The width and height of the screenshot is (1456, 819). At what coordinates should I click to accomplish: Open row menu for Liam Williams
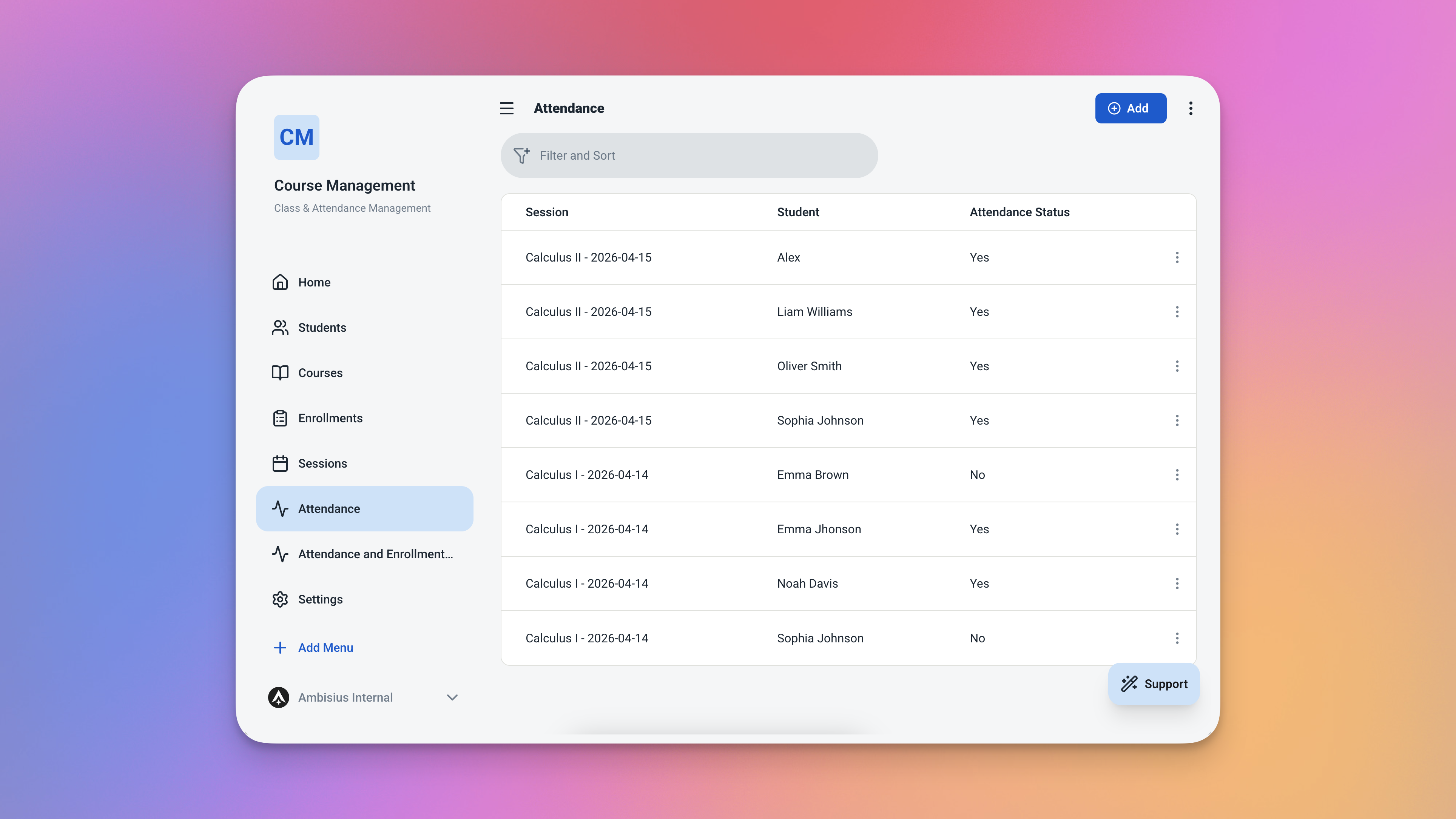[x=1177, y=312]
